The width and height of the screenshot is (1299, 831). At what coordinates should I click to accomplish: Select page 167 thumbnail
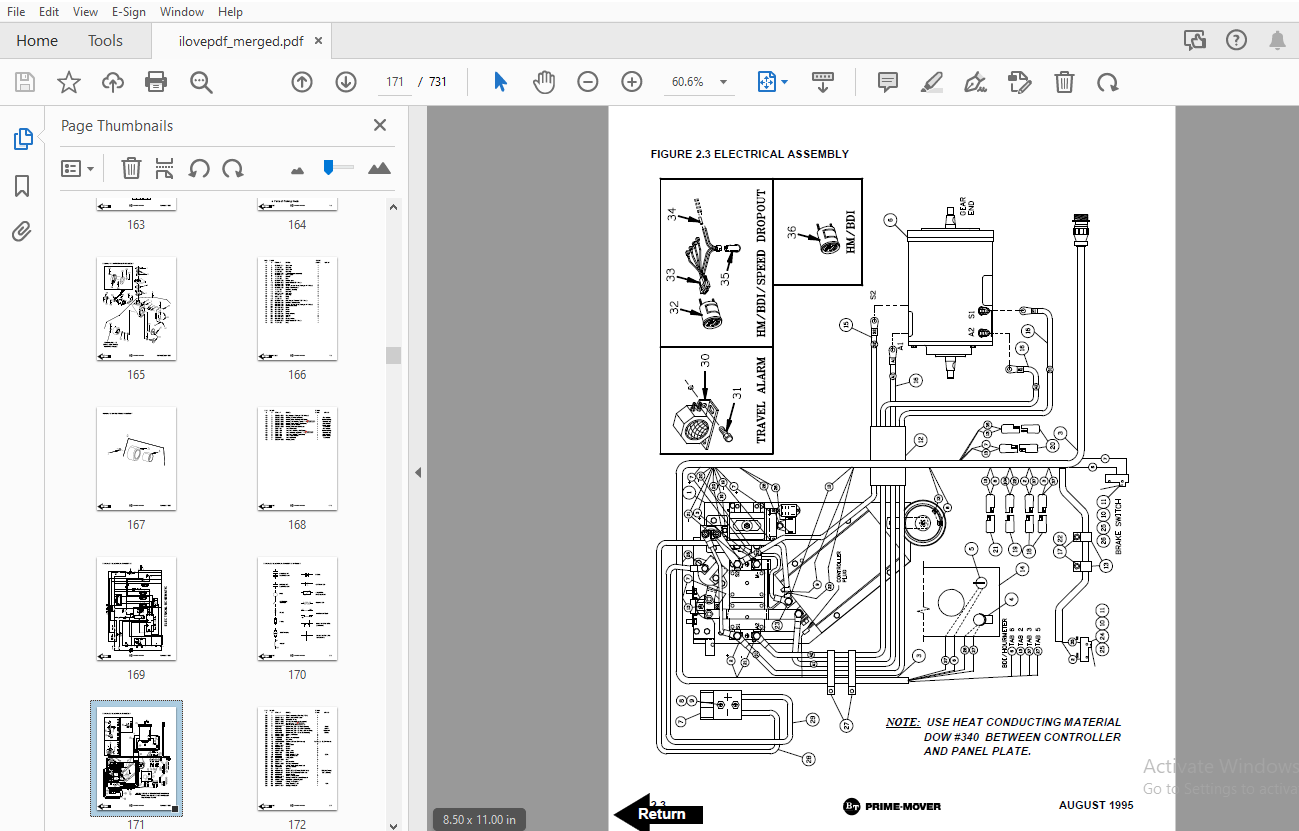136,459
